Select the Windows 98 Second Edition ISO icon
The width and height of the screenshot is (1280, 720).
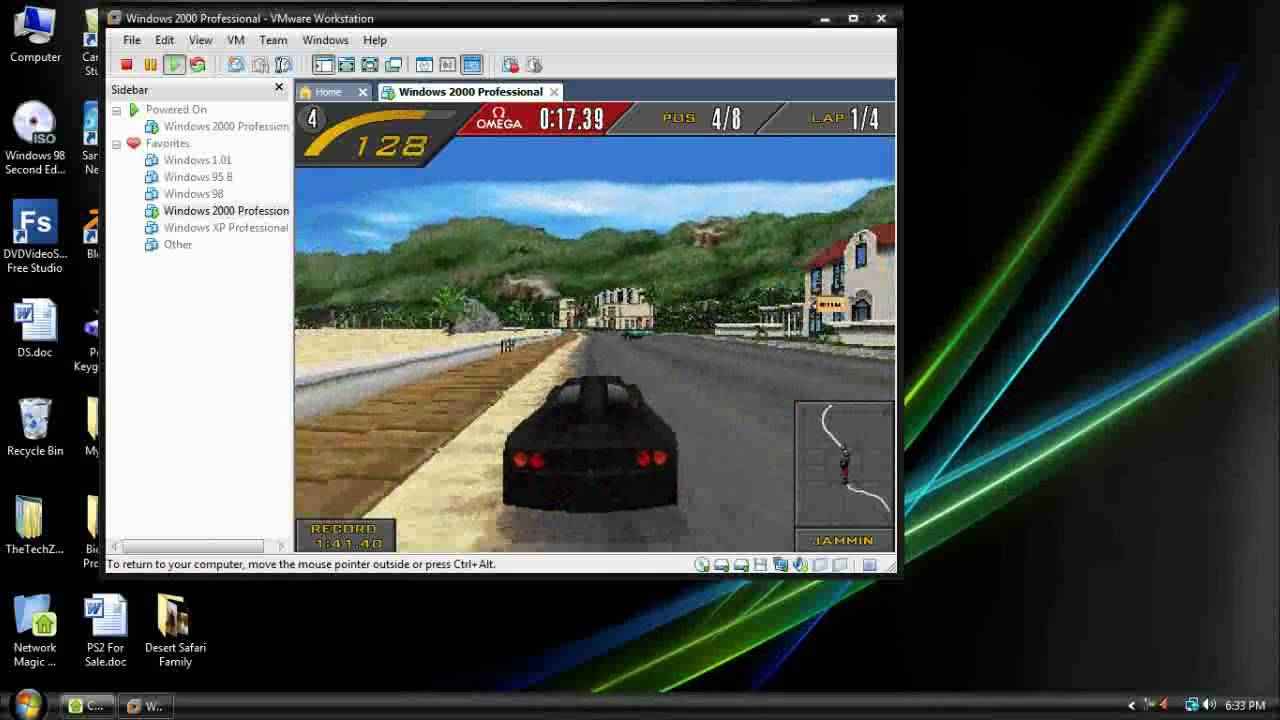click(35, 139)
